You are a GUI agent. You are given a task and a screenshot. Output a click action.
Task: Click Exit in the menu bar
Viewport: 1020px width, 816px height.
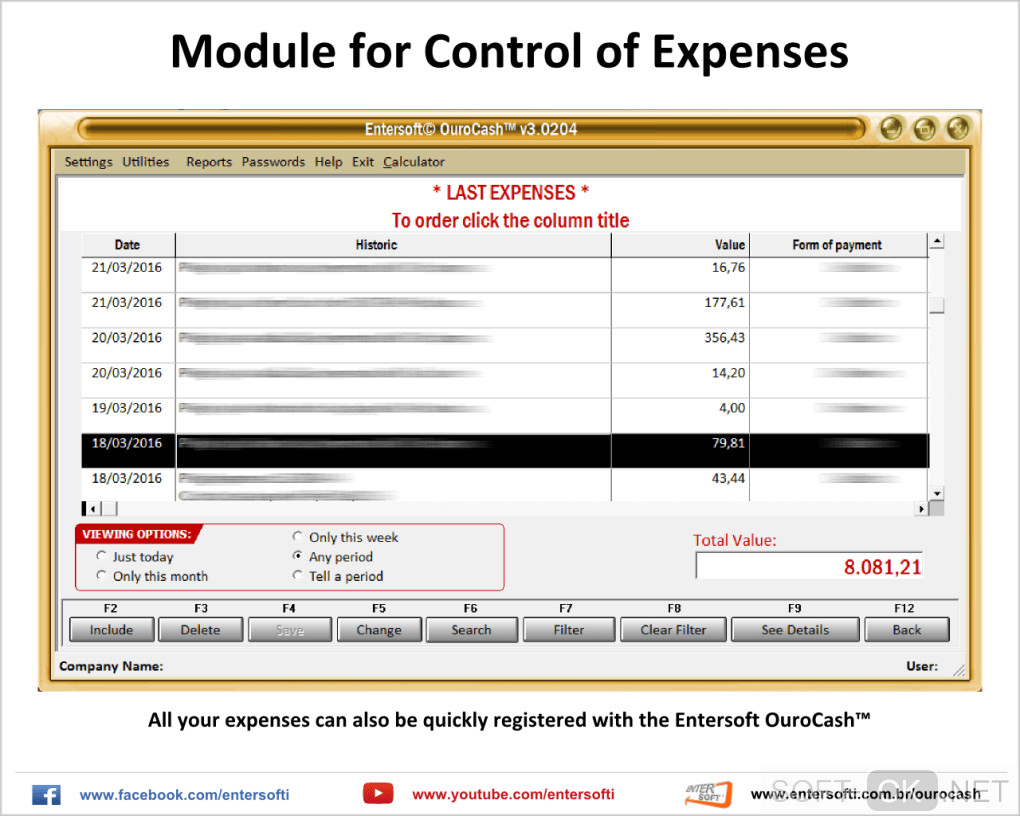[363, 161]
